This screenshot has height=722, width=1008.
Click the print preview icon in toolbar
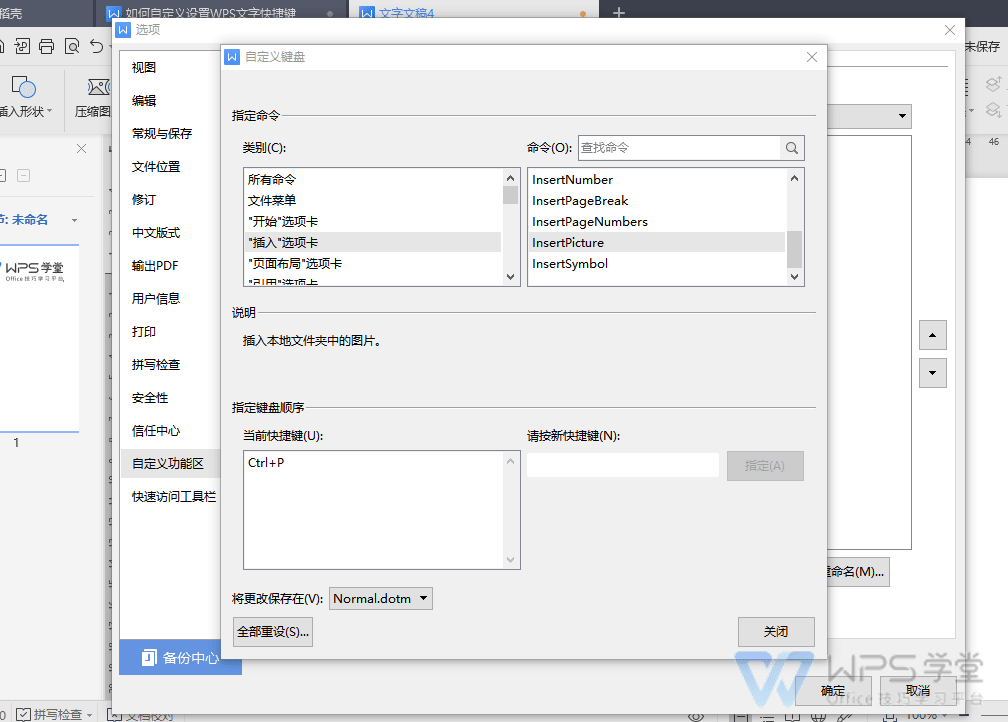point(72,46)
